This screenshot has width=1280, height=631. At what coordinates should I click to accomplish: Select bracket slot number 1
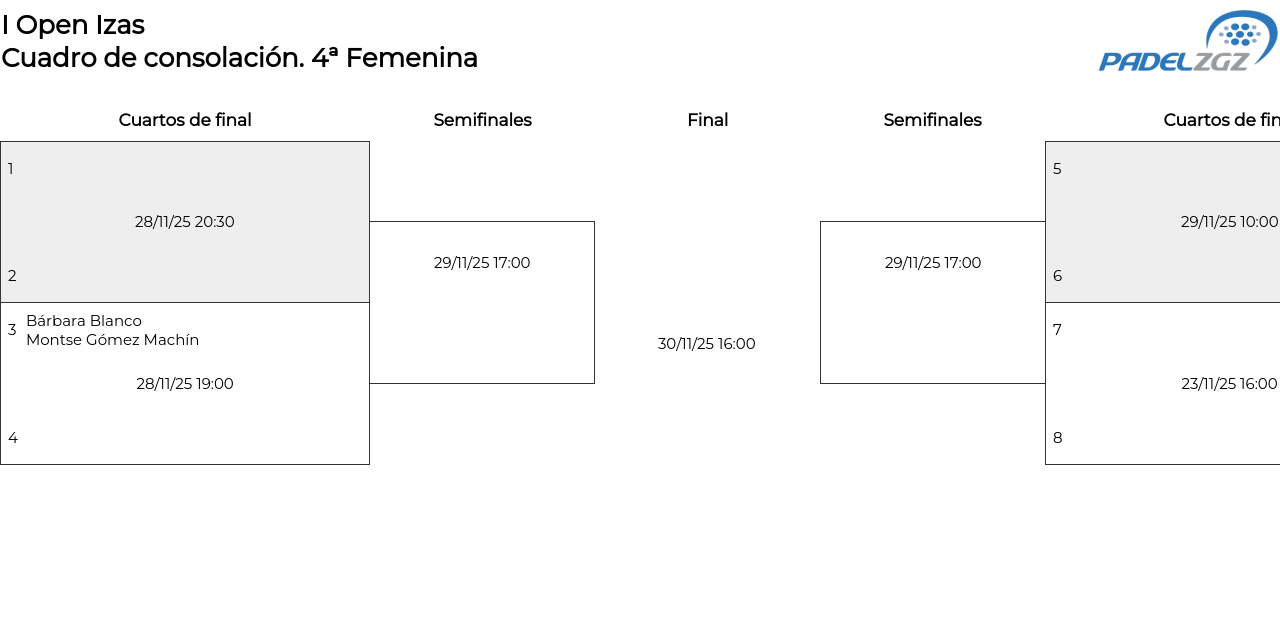(11, 169)
